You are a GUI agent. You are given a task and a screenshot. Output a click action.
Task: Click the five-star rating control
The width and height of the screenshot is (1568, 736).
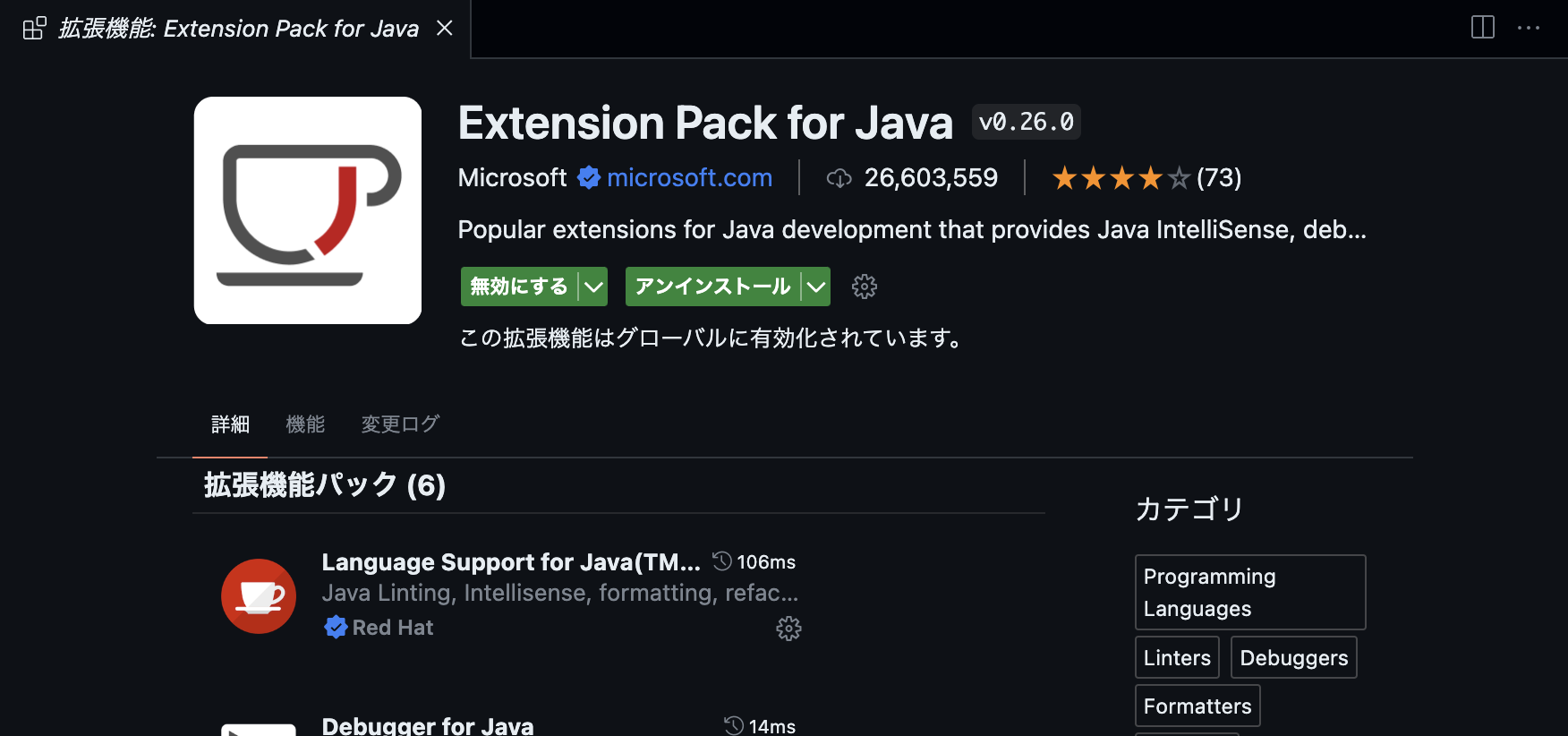[x=1120, y=177]
